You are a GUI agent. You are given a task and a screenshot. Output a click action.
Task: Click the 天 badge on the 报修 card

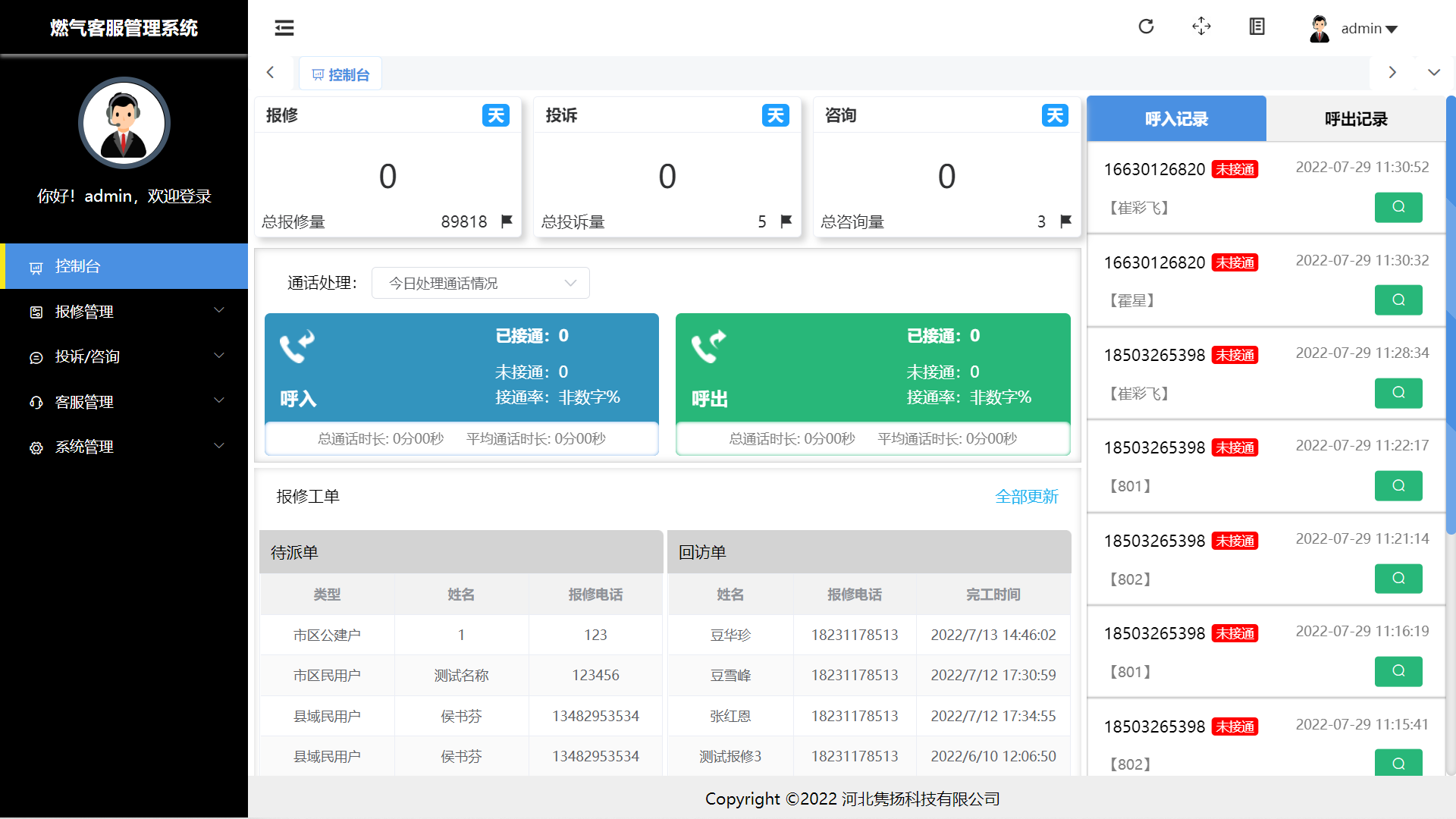(496, 115)
